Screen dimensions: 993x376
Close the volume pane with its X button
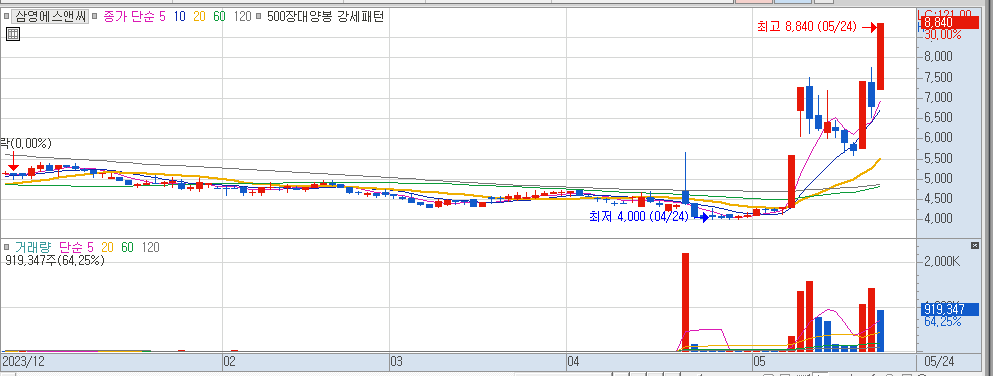point(975,246)
